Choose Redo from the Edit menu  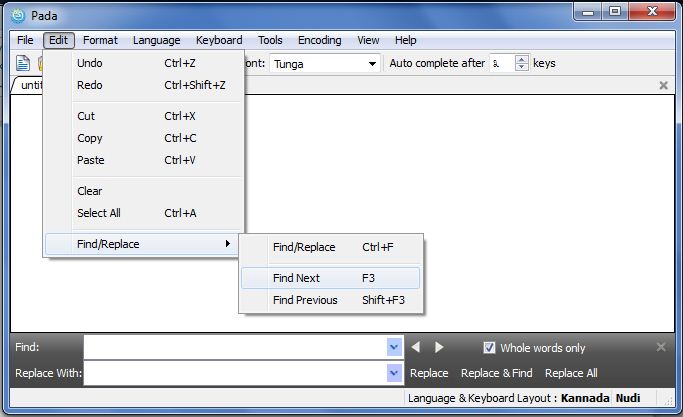(x=144, y=85)
